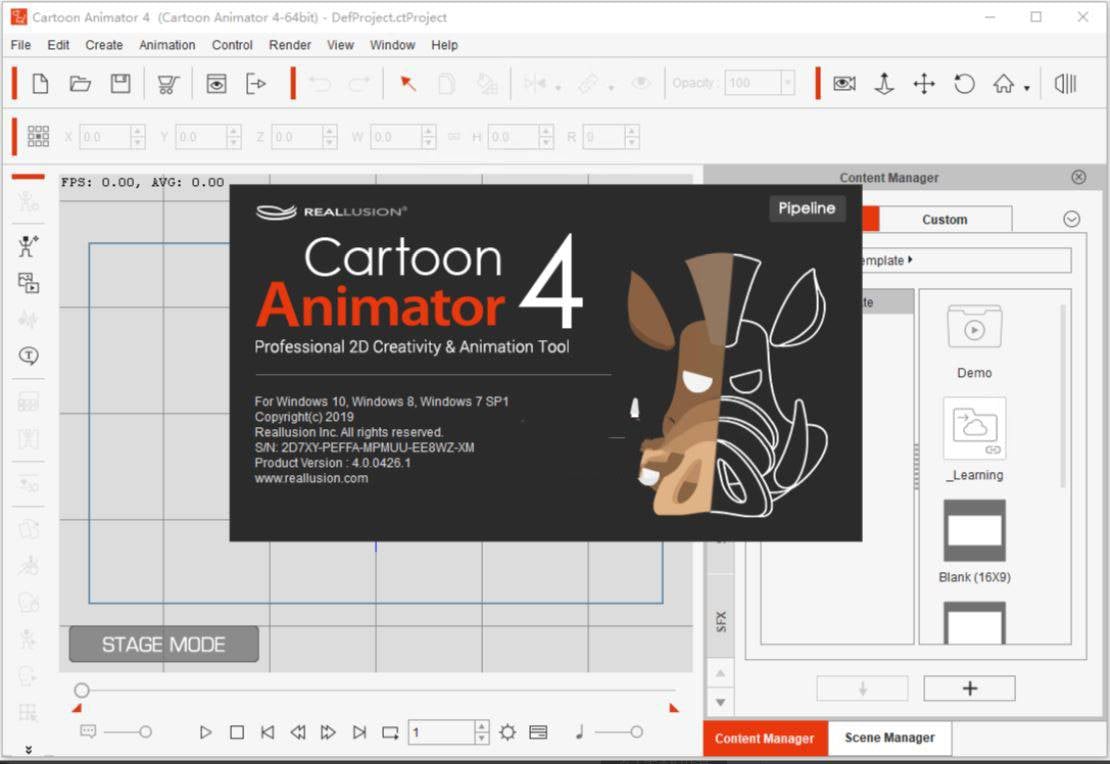The height and width of the screenshot is (764, 1110).
Task: Click the playhead handle on timeline scrubber
Action: (81, 690)
